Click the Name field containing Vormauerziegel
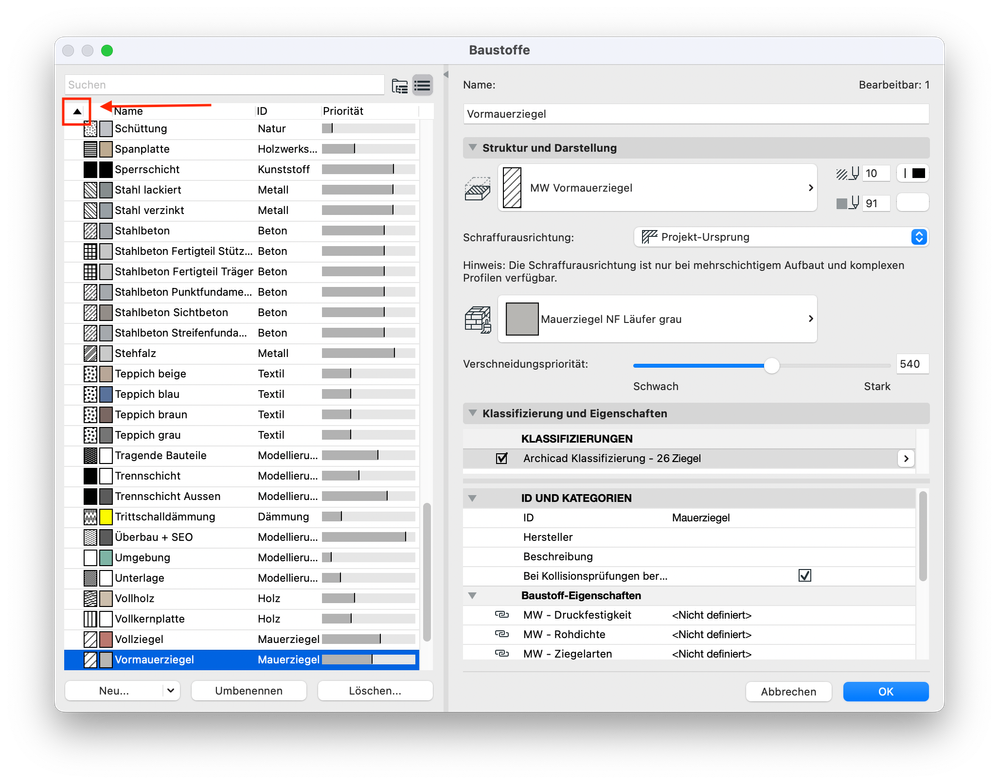Viewport: 999px width, 784px height. pyautogui.click(x=696, y=114)
